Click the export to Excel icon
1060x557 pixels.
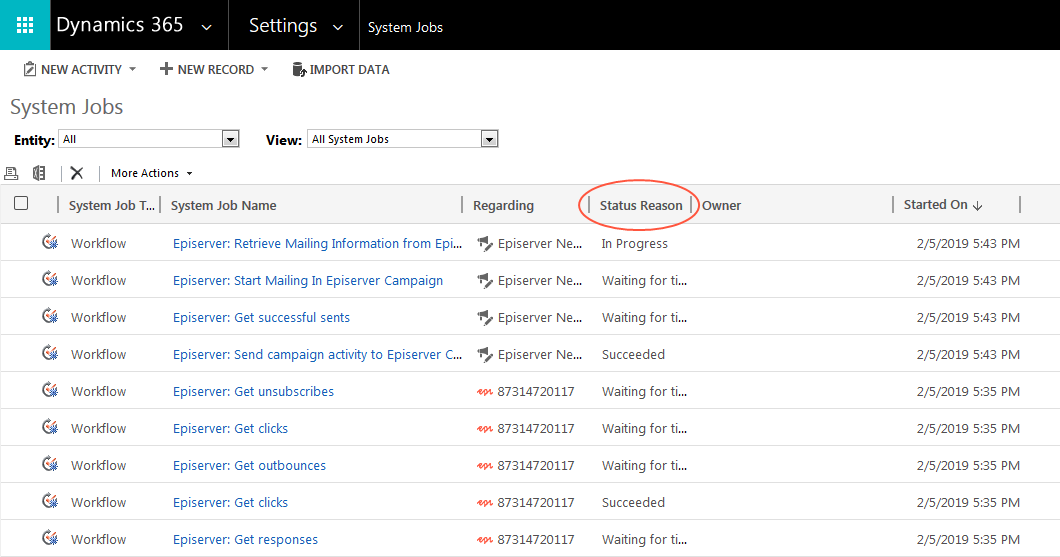(x=39, y=173)
